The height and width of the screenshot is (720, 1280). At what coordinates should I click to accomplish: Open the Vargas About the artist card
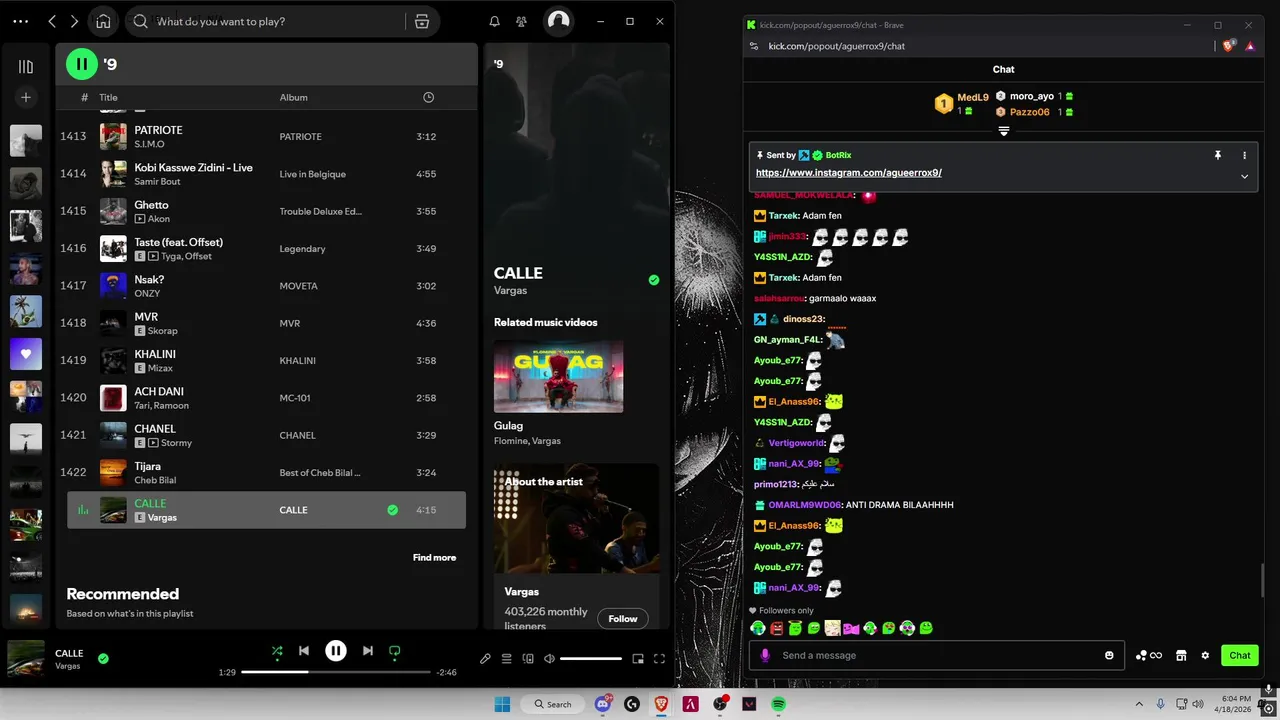pyautogui.click(x=576, y=545)
